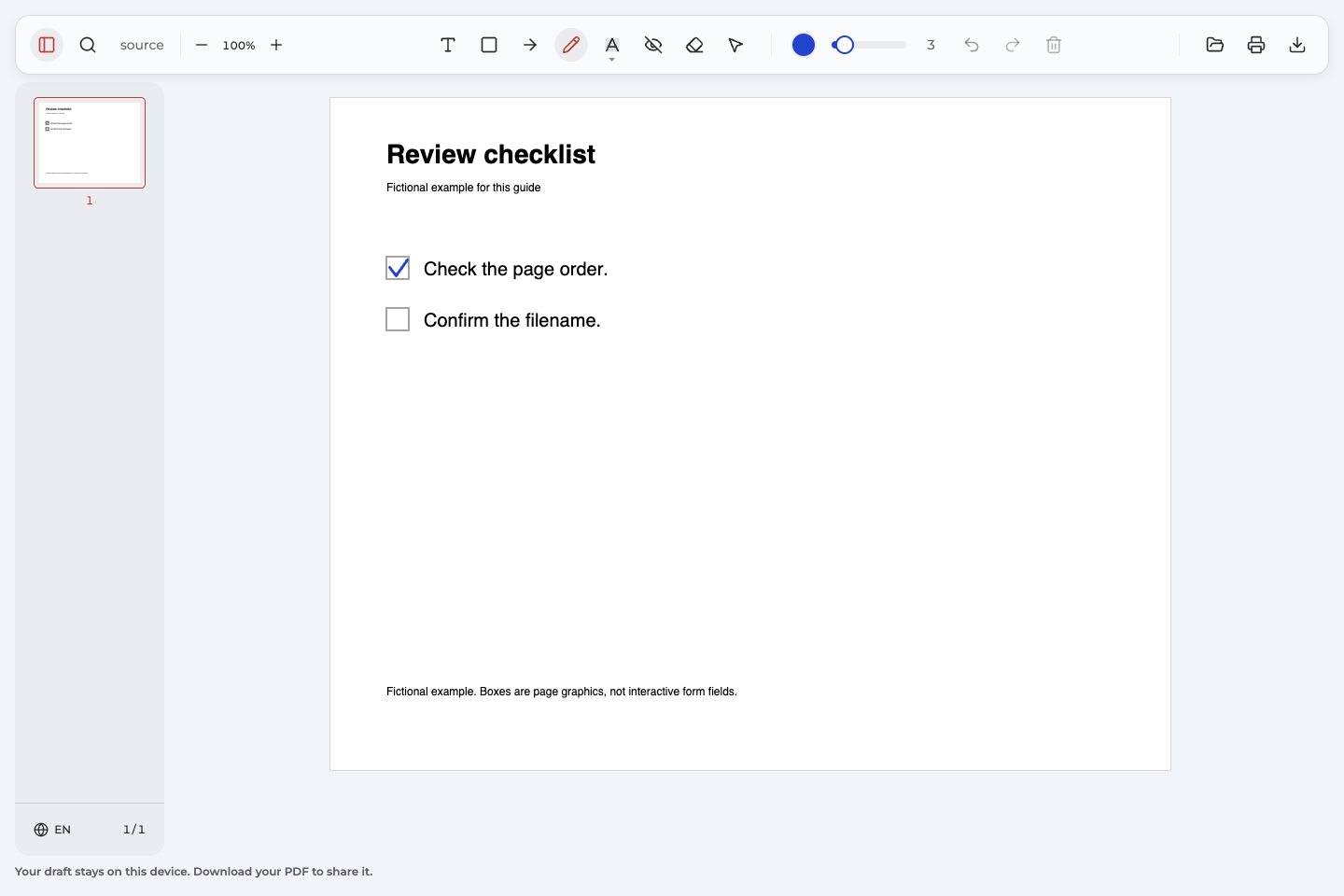Click the 'Fictional example for this guide' subtitle
The width and height of the screenshot is (1344, 896).
click(x=463, y=188)
